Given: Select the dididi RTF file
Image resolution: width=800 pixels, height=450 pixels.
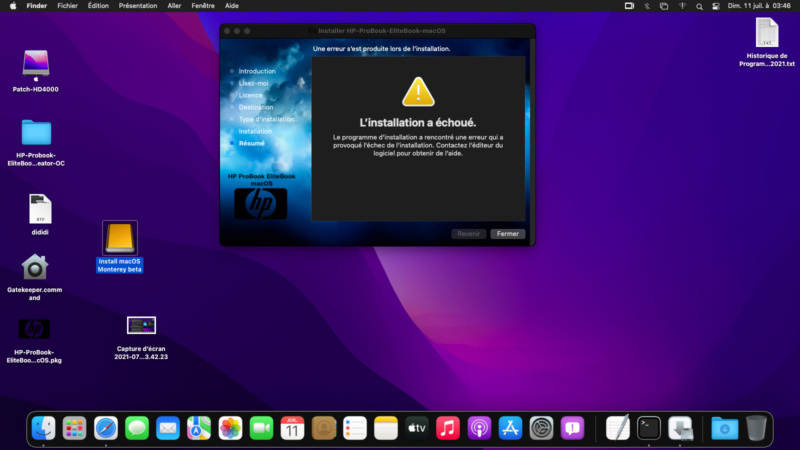Looking at the screenshot, I should pyautogui.click(x=40, y=209).
